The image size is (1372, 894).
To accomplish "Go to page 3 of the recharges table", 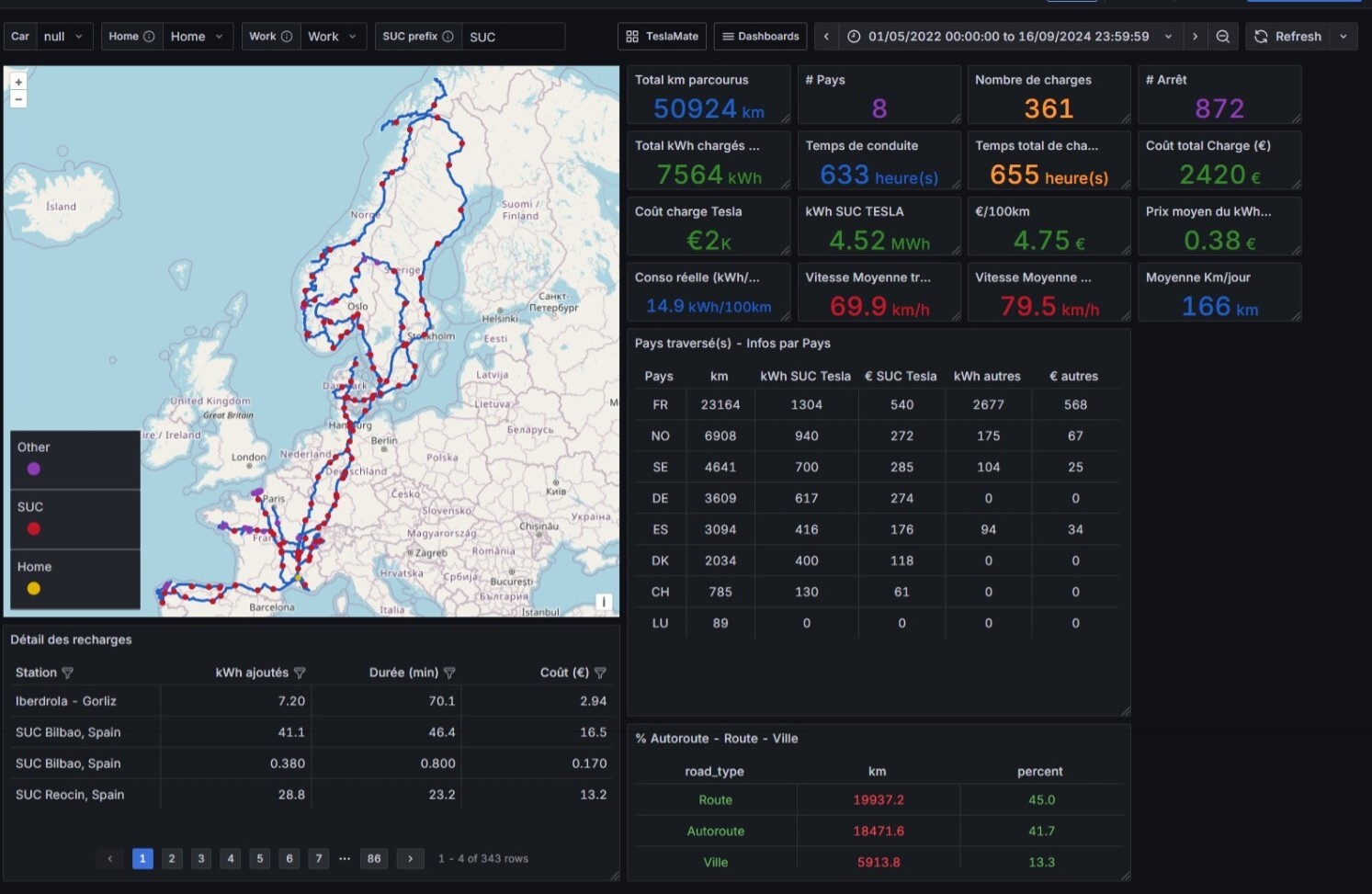I will click(x=201, y=859).
